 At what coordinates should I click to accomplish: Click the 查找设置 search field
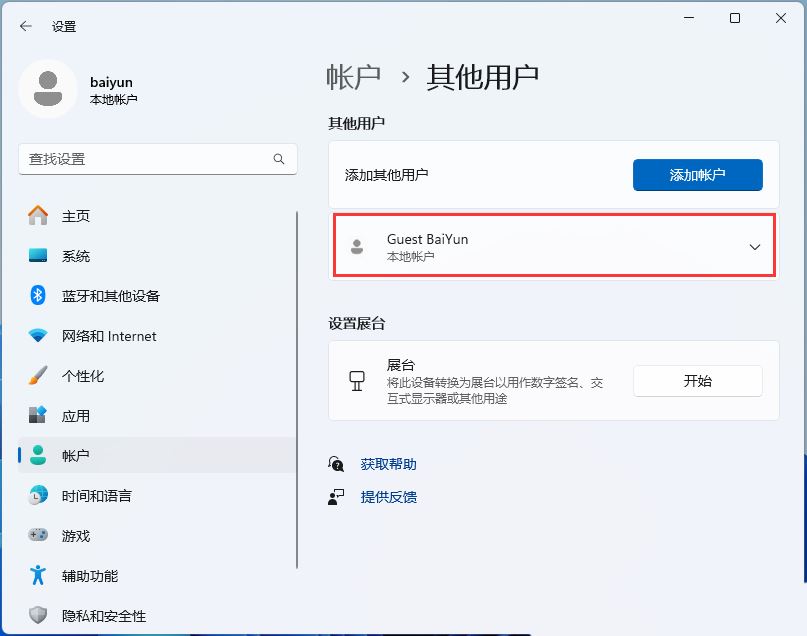coord(158,159)
